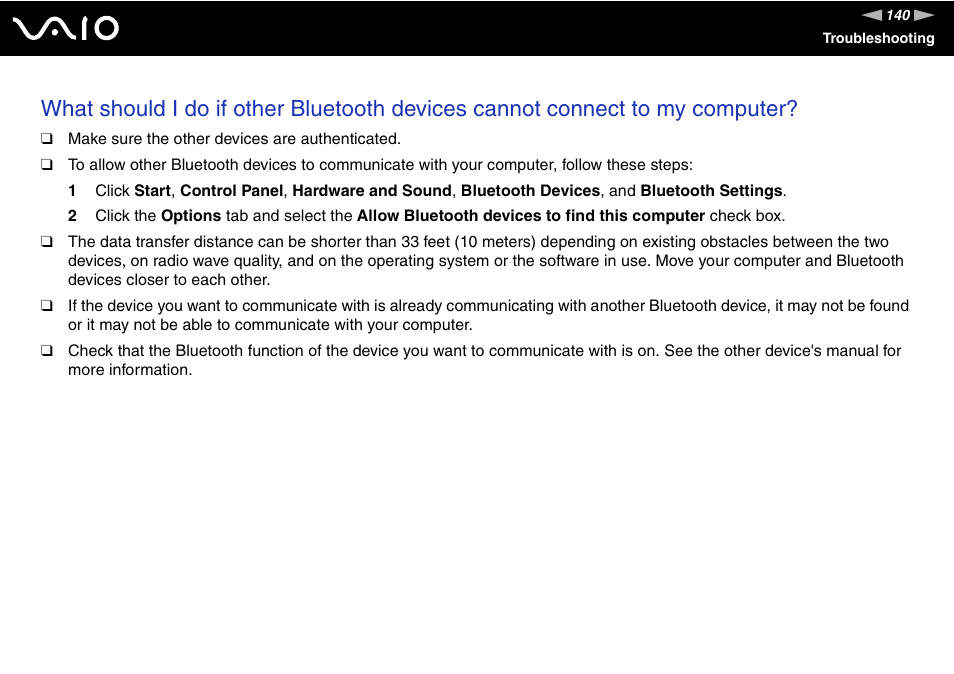Image resolution: width=954 pixels, height=674 pixels.
Task: Click the bold 'Start' text in step 1
Action: click(152, 191)
